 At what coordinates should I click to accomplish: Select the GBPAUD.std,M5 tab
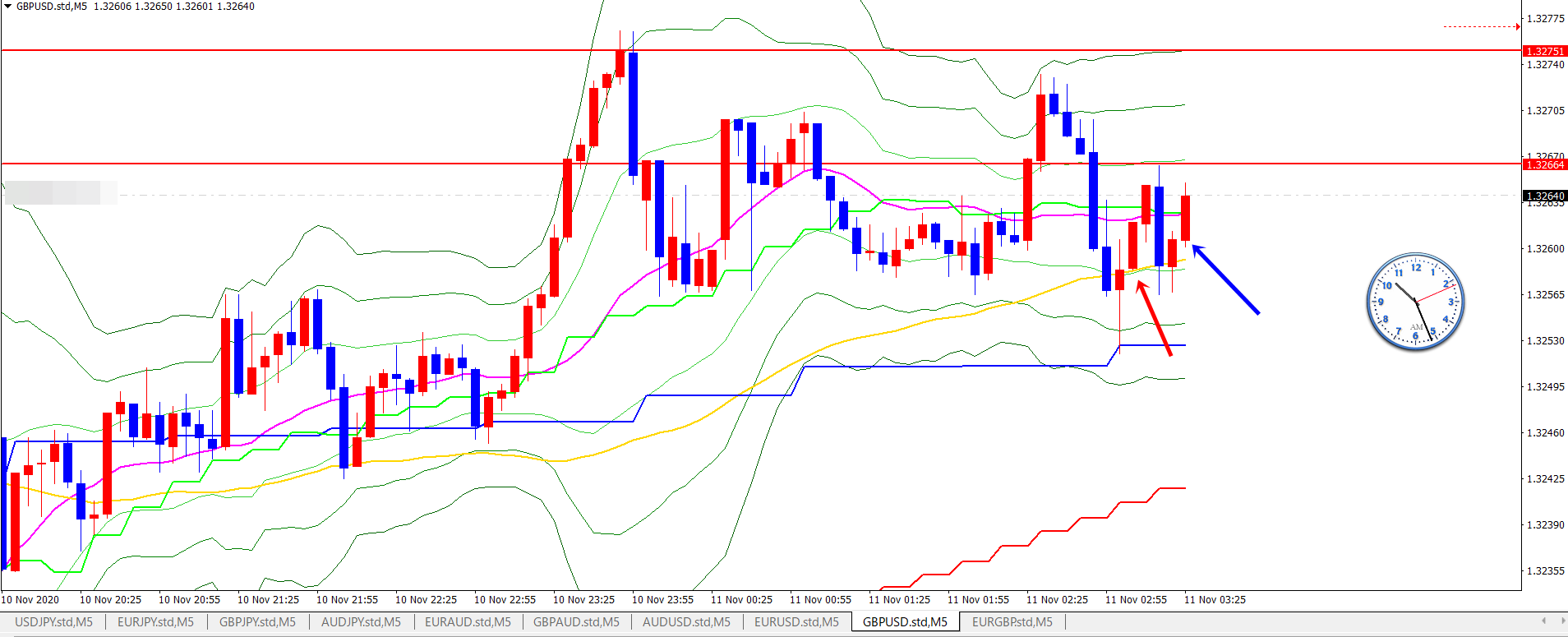(576, 622)
